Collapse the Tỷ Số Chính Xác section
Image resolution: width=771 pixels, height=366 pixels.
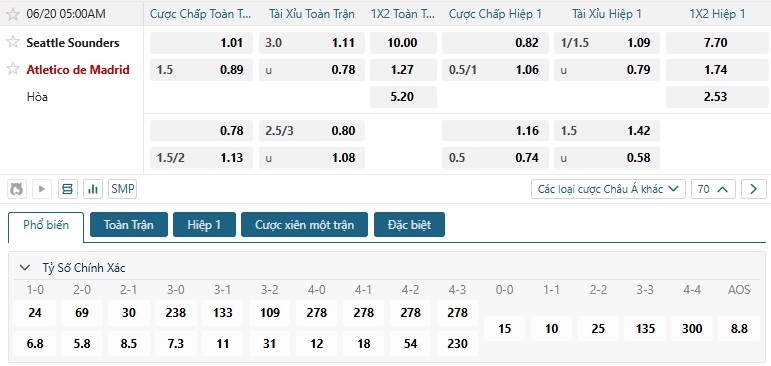[24, 268]
